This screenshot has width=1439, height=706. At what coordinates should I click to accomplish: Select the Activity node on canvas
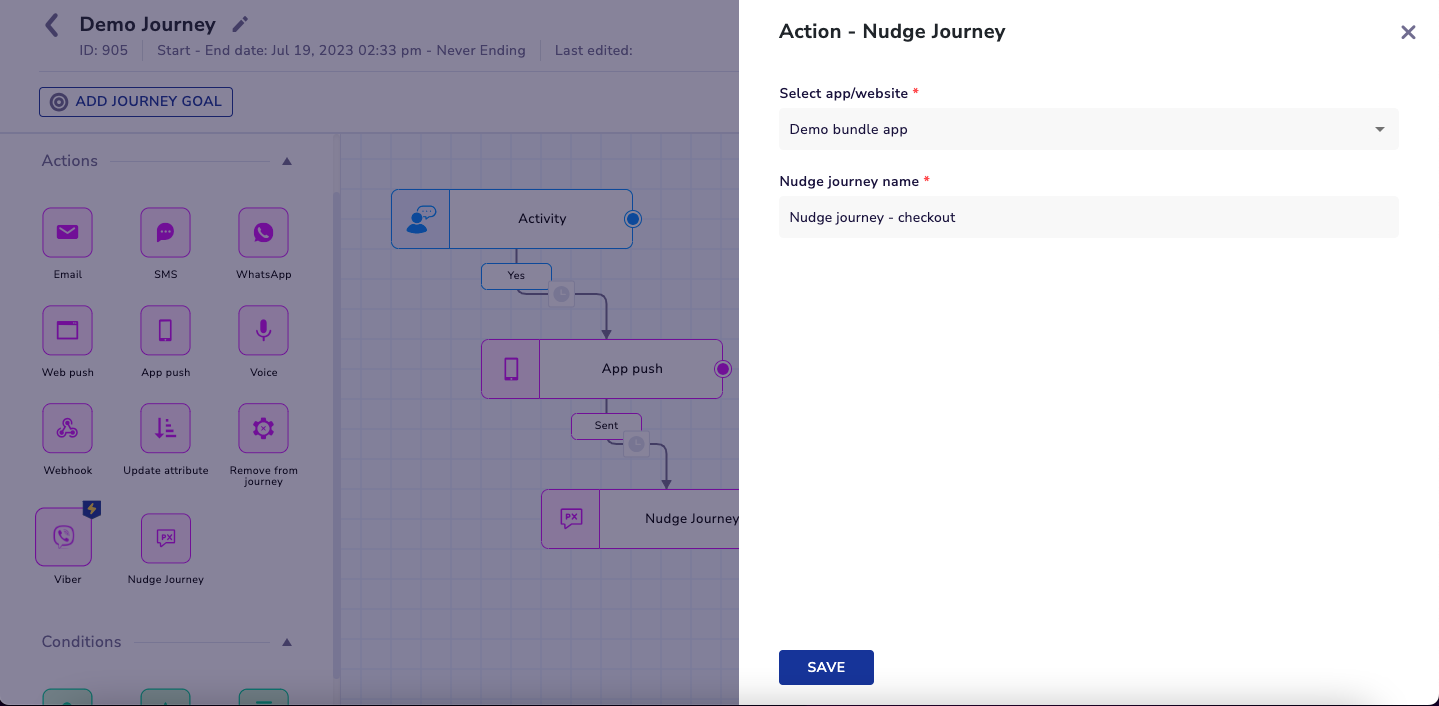(x=512, y=219)
